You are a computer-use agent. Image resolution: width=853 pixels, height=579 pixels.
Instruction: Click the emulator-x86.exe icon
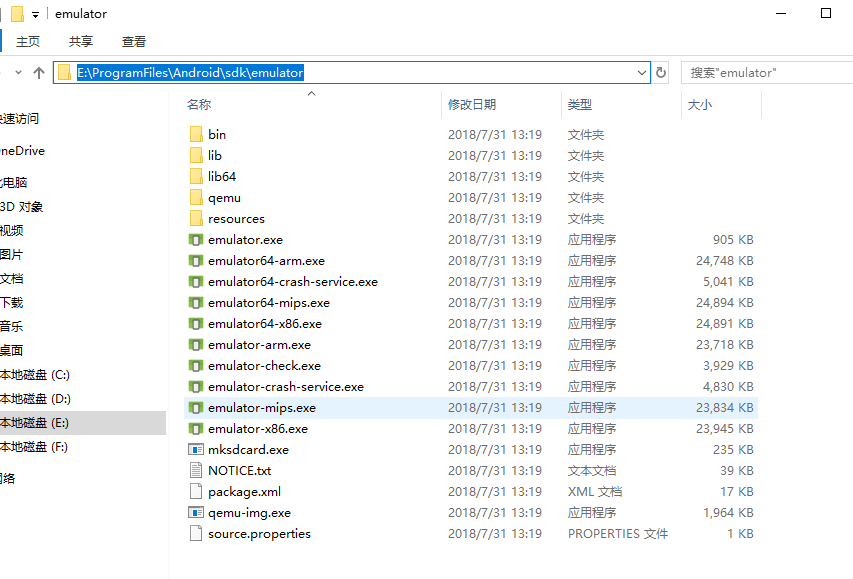tap(196, 429)
